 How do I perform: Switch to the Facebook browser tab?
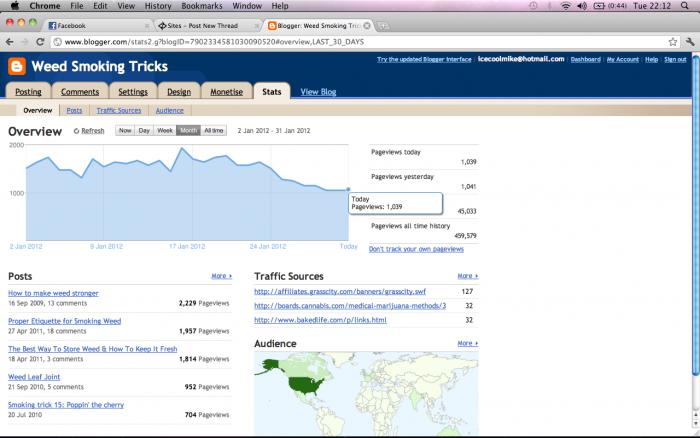[96, 25]
